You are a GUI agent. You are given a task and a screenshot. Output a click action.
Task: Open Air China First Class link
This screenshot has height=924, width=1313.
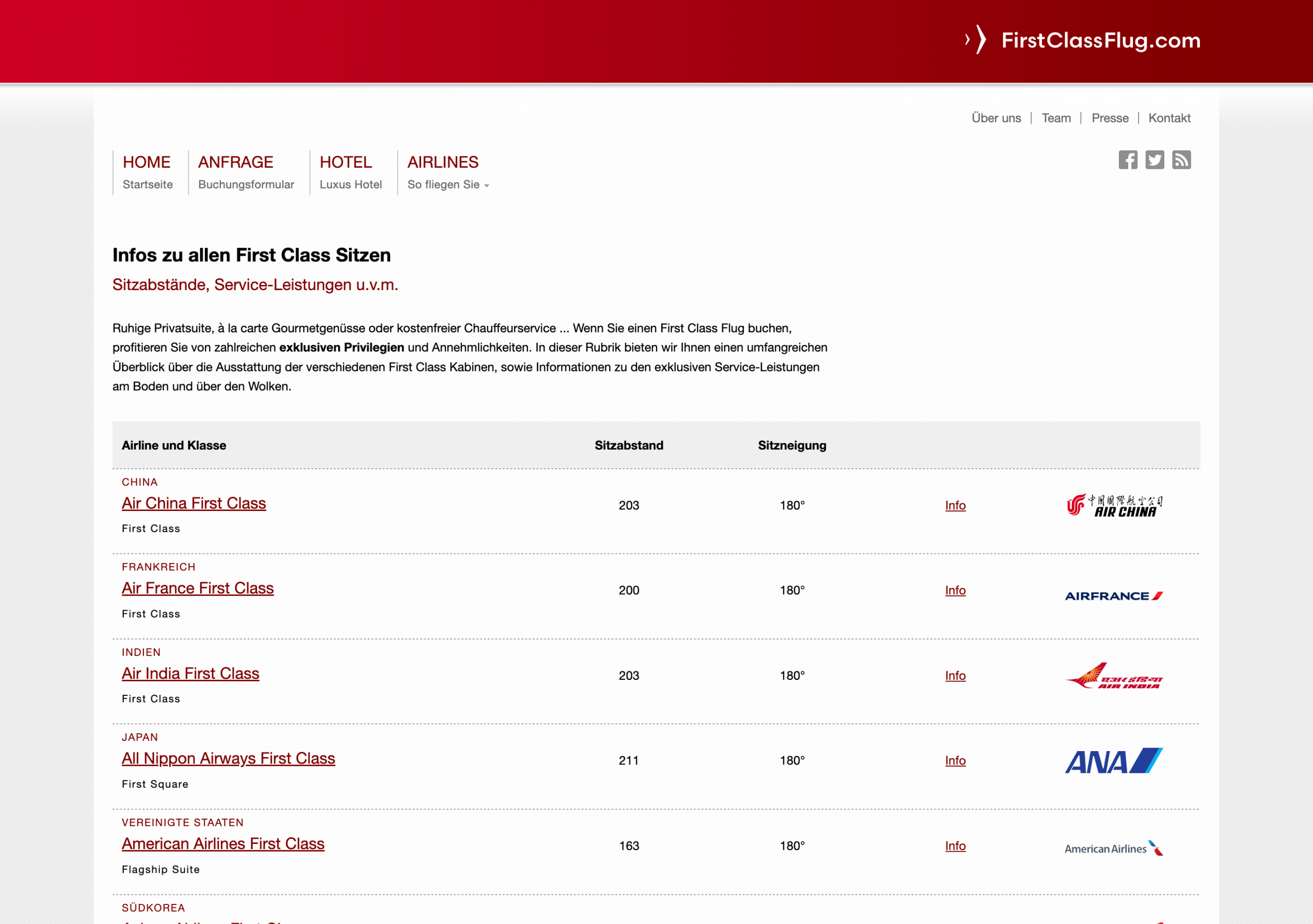pyautogui.click(x=194, y=503)
